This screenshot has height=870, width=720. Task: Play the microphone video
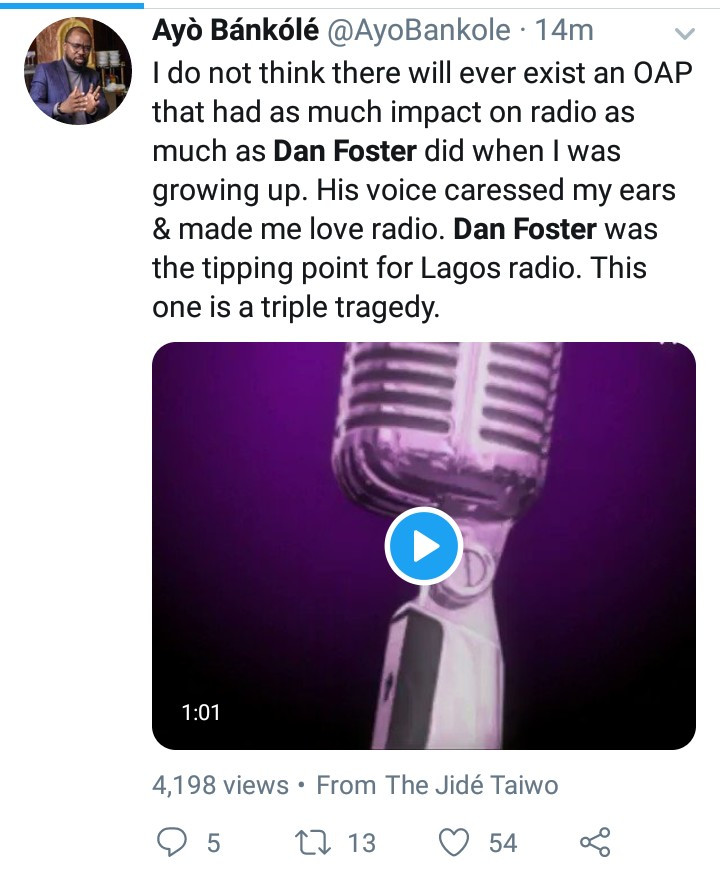[424, 546]
